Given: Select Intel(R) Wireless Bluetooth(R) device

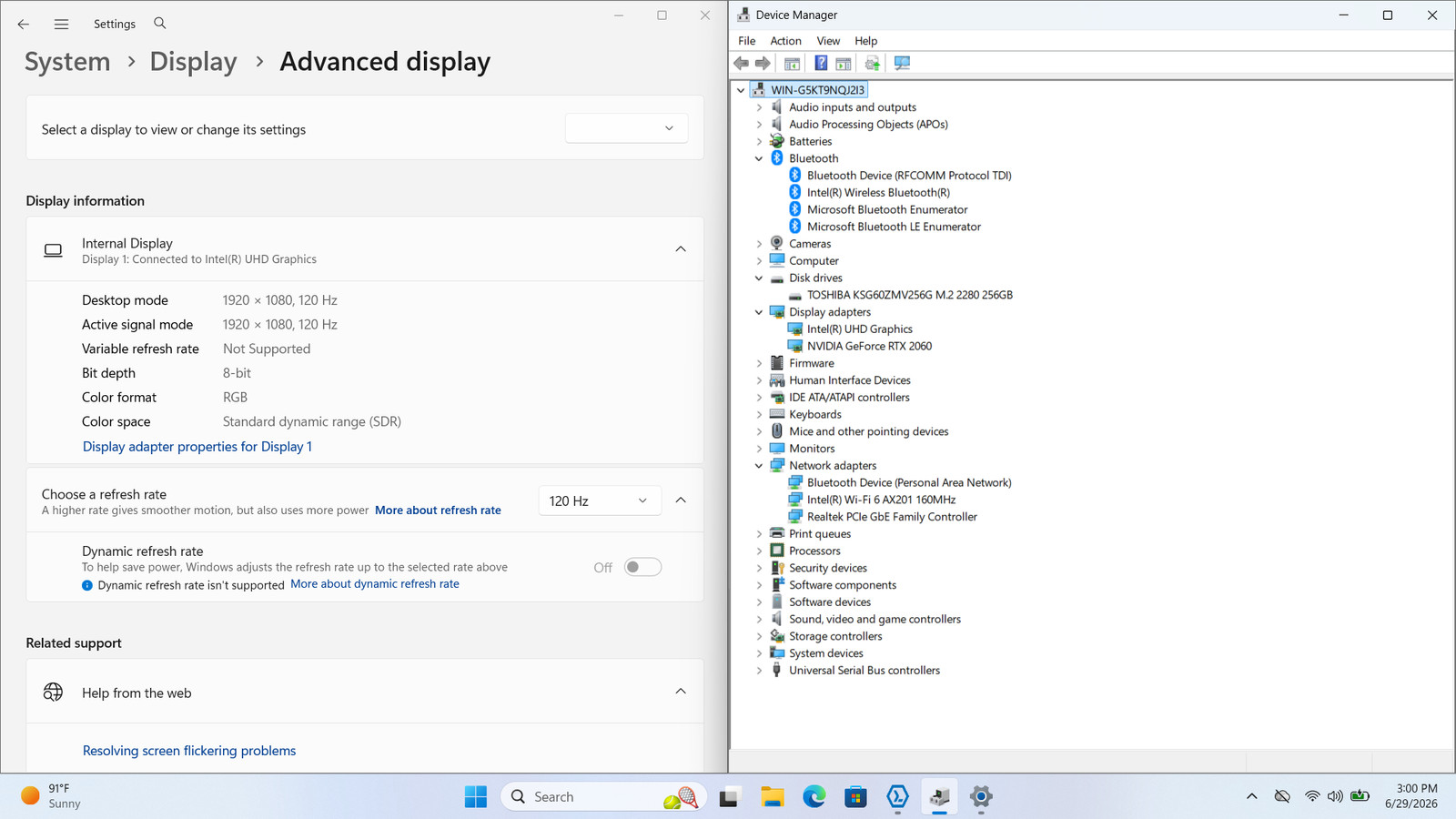Looking at the screenshot, I should click(x=878, y=192).
